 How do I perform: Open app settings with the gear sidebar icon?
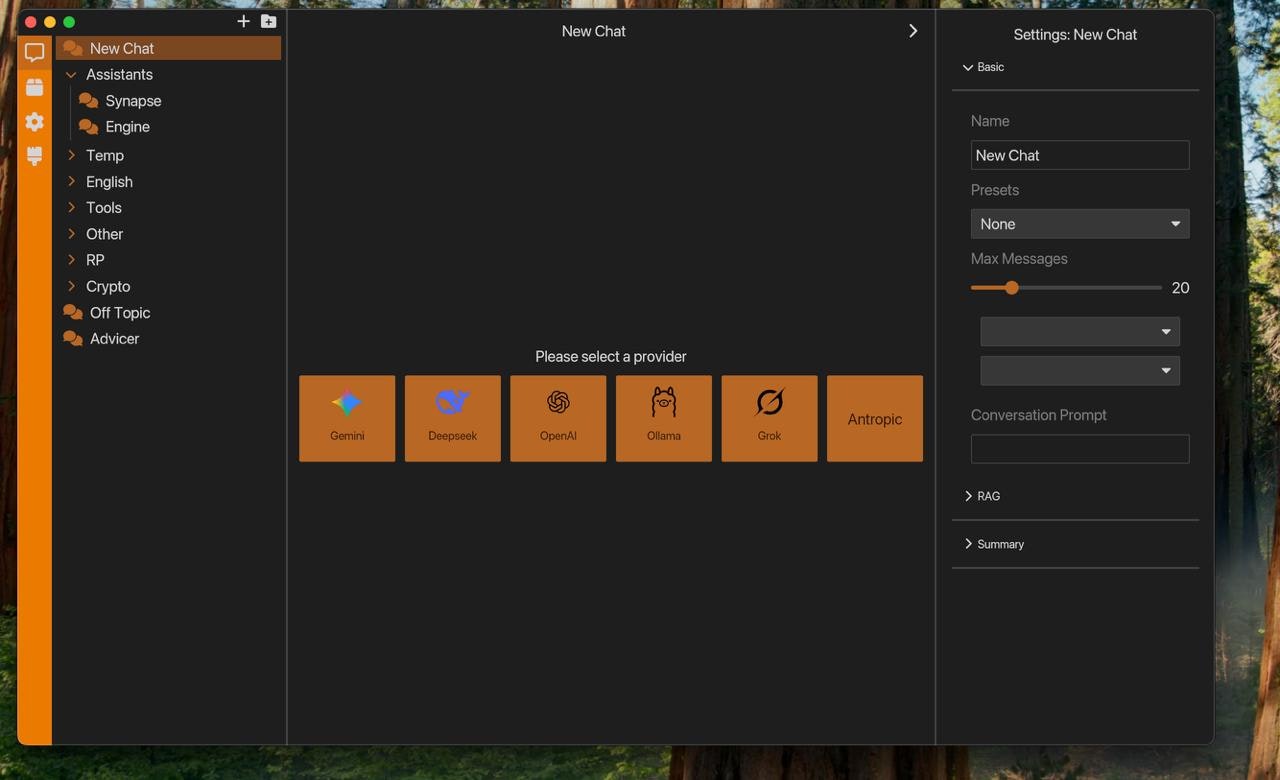tap(34, 121)
